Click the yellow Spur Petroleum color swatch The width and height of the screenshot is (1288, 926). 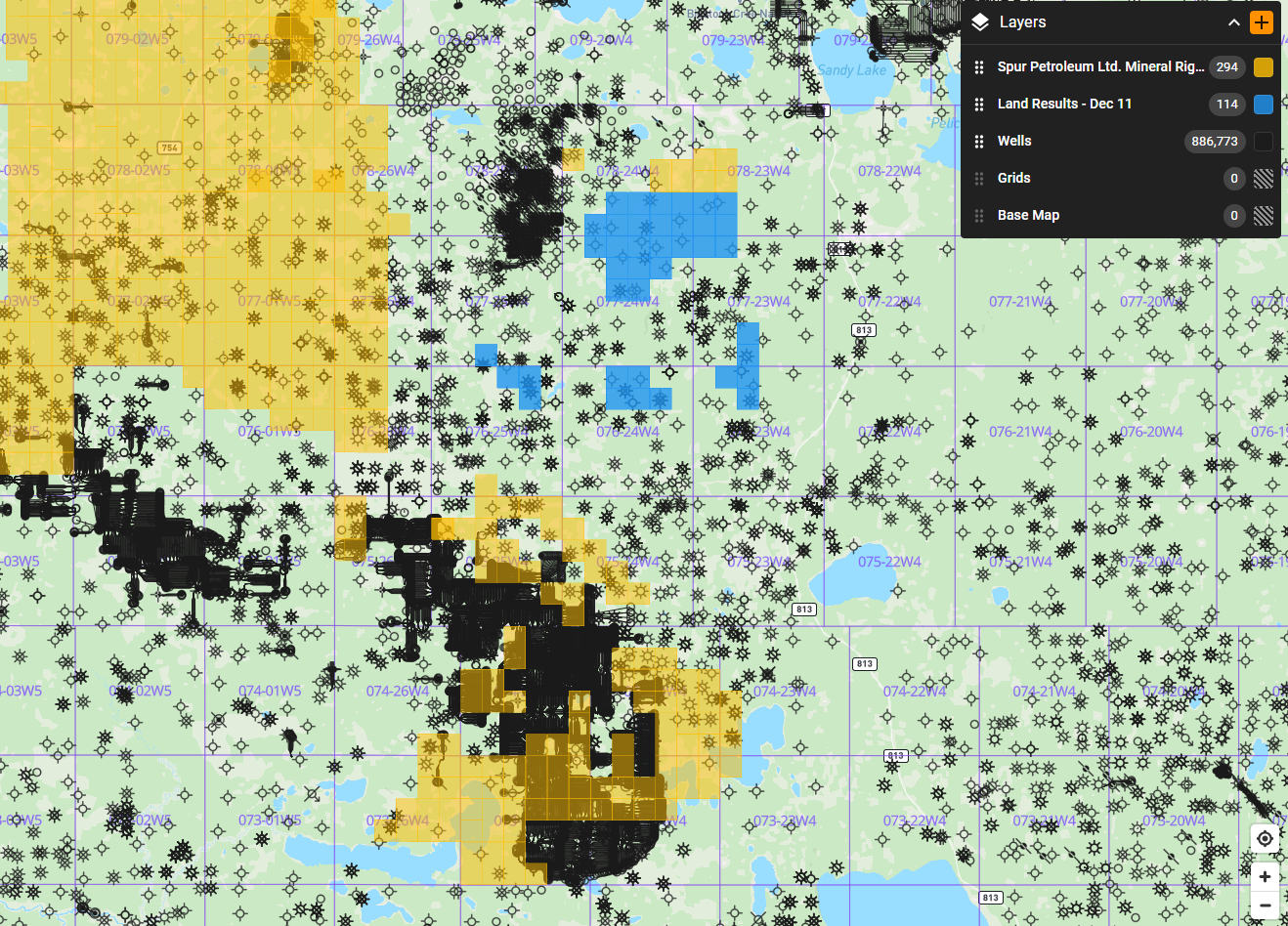pyautogui.click(x=1264, y=67)
